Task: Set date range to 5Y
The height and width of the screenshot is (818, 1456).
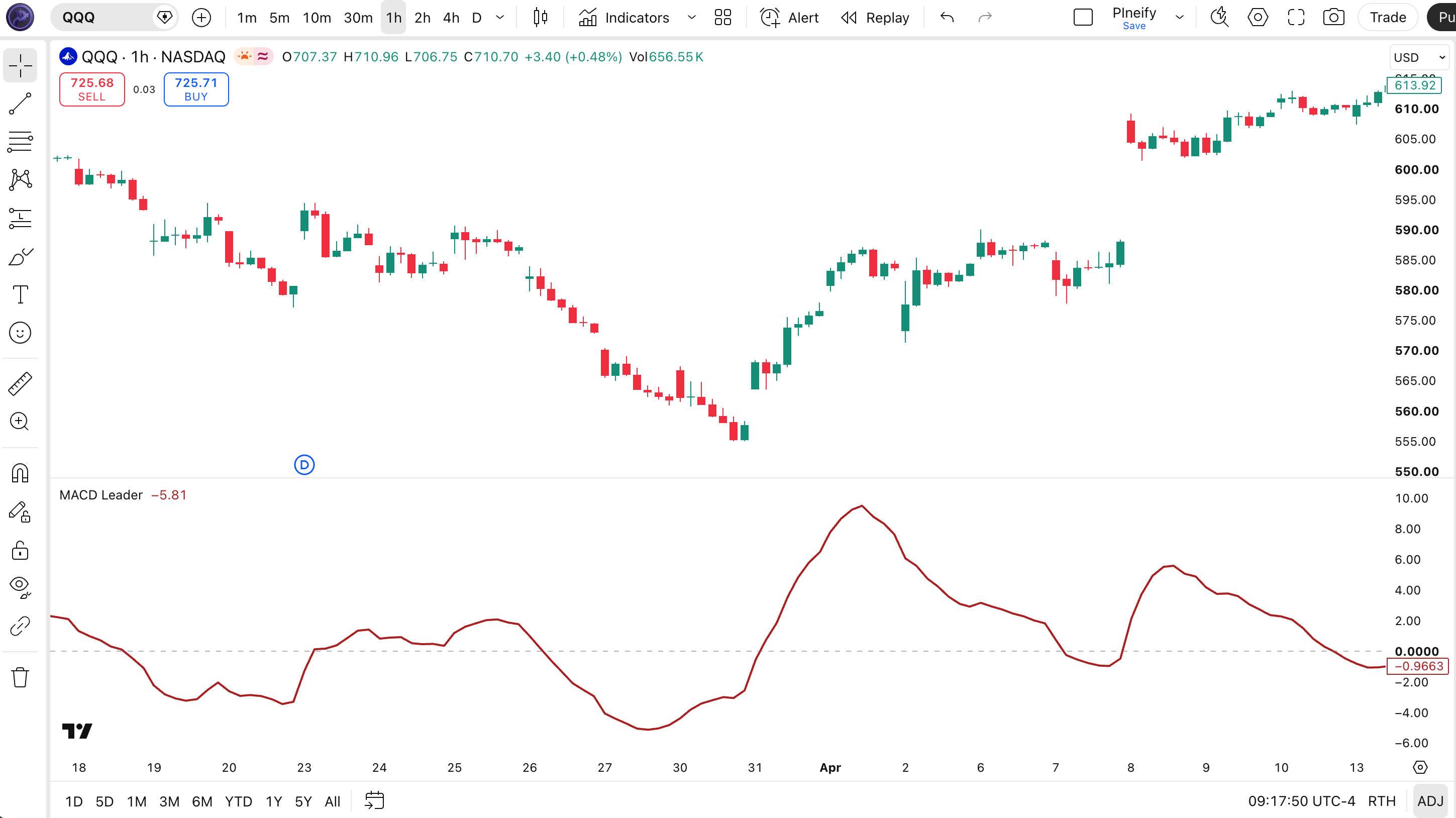Action: pos(303,801)
